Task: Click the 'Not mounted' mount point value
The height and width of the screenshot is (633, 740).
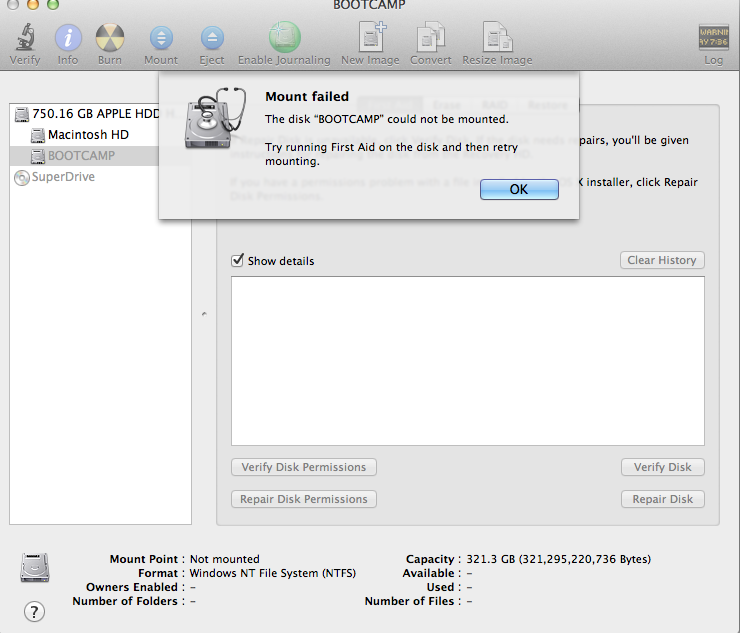Action: coord(225,559)
